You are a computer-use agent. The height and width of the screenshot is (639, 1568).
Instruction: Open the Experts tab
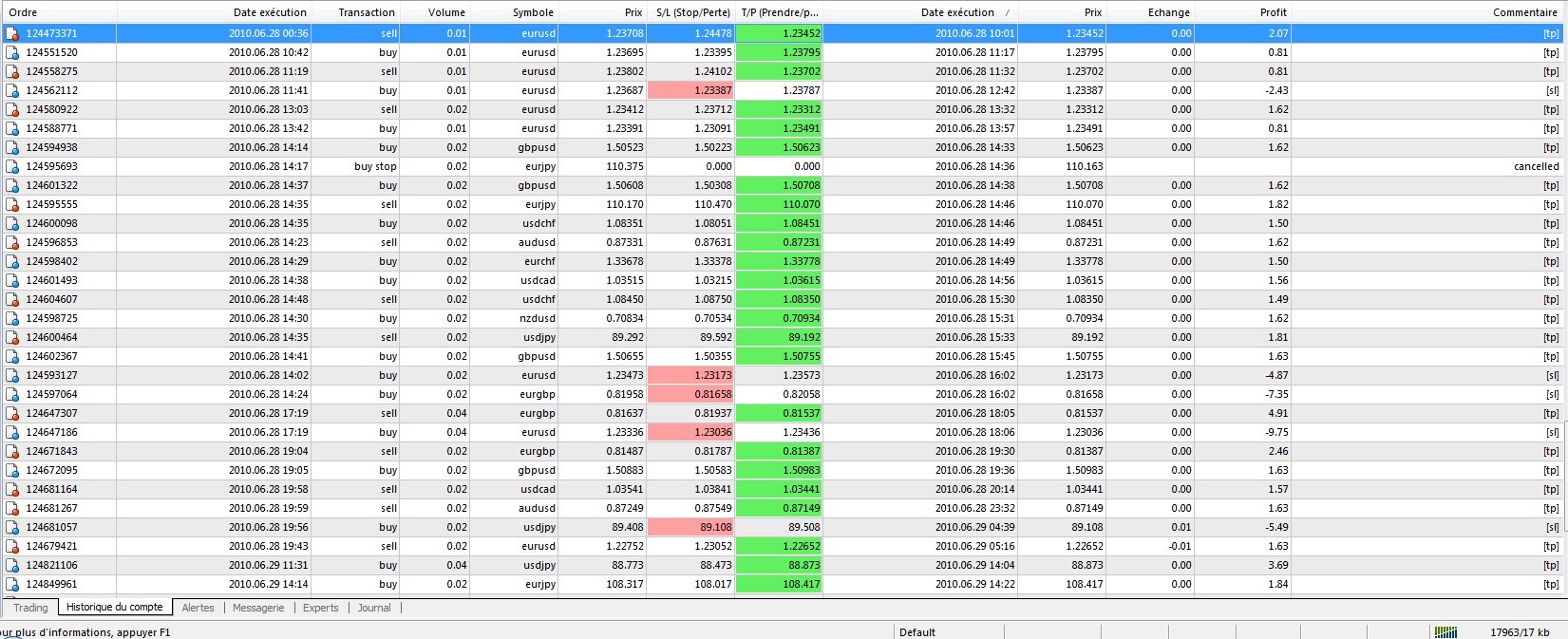(320, 608)
